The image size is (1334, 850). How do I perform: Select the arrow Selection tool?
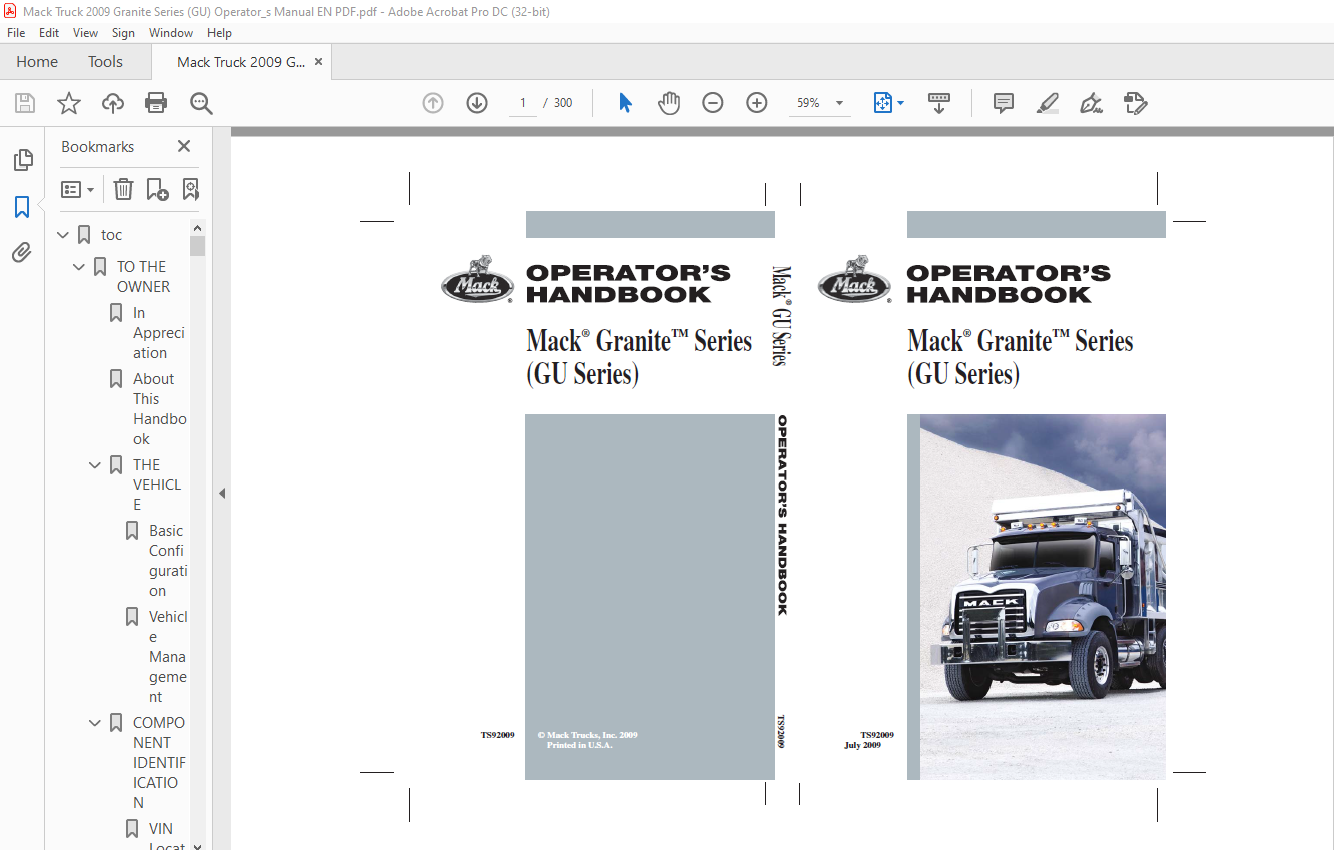pos(625,103)
